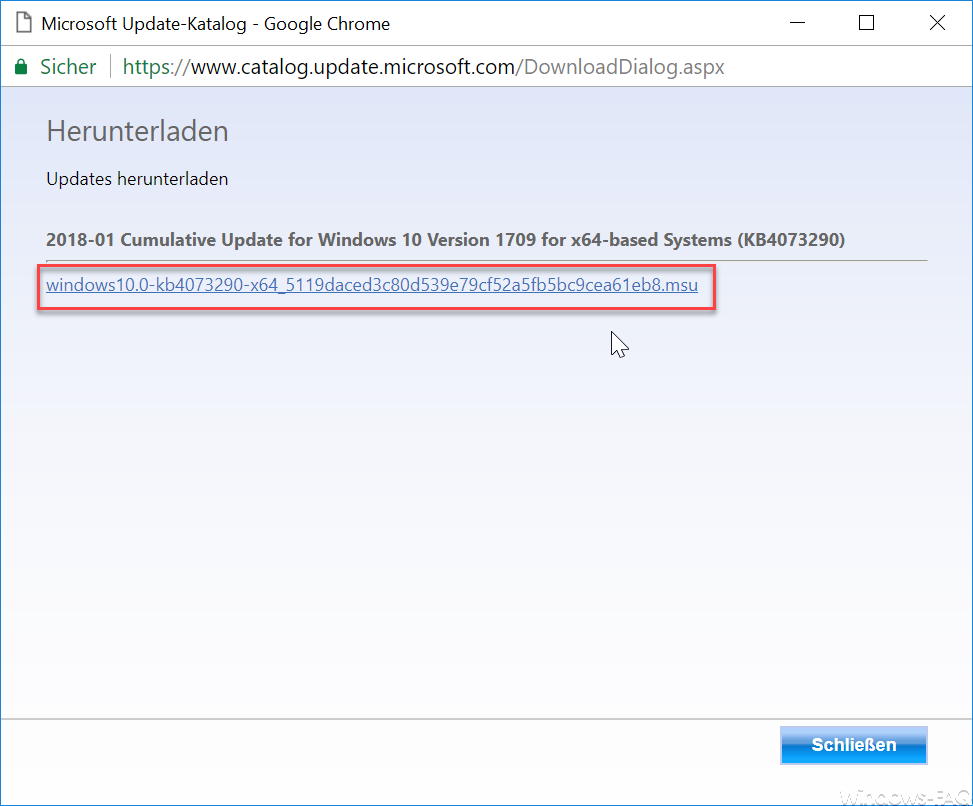Click the window title 'Microsoft Update-Katalog - Google Chrome'
973x806 pixels.
tap(215, 24)
